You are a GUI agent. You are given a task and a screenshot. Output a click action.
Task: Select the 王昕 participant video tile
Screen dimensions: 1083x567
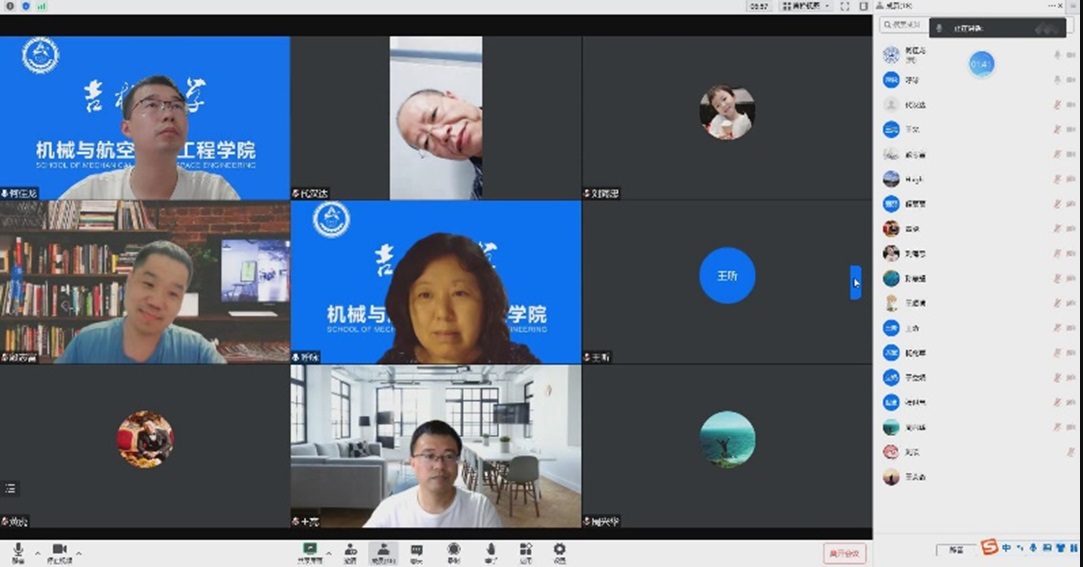(727, 282)
